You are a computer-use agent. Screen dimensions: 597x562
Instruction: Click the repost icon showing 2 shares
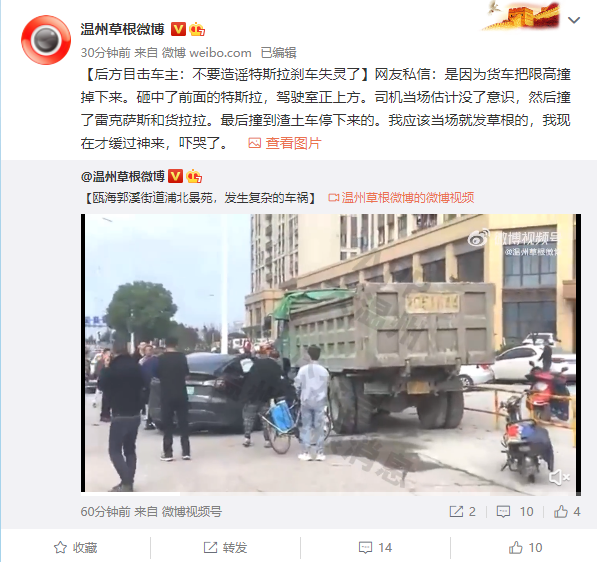coord(456,511)
